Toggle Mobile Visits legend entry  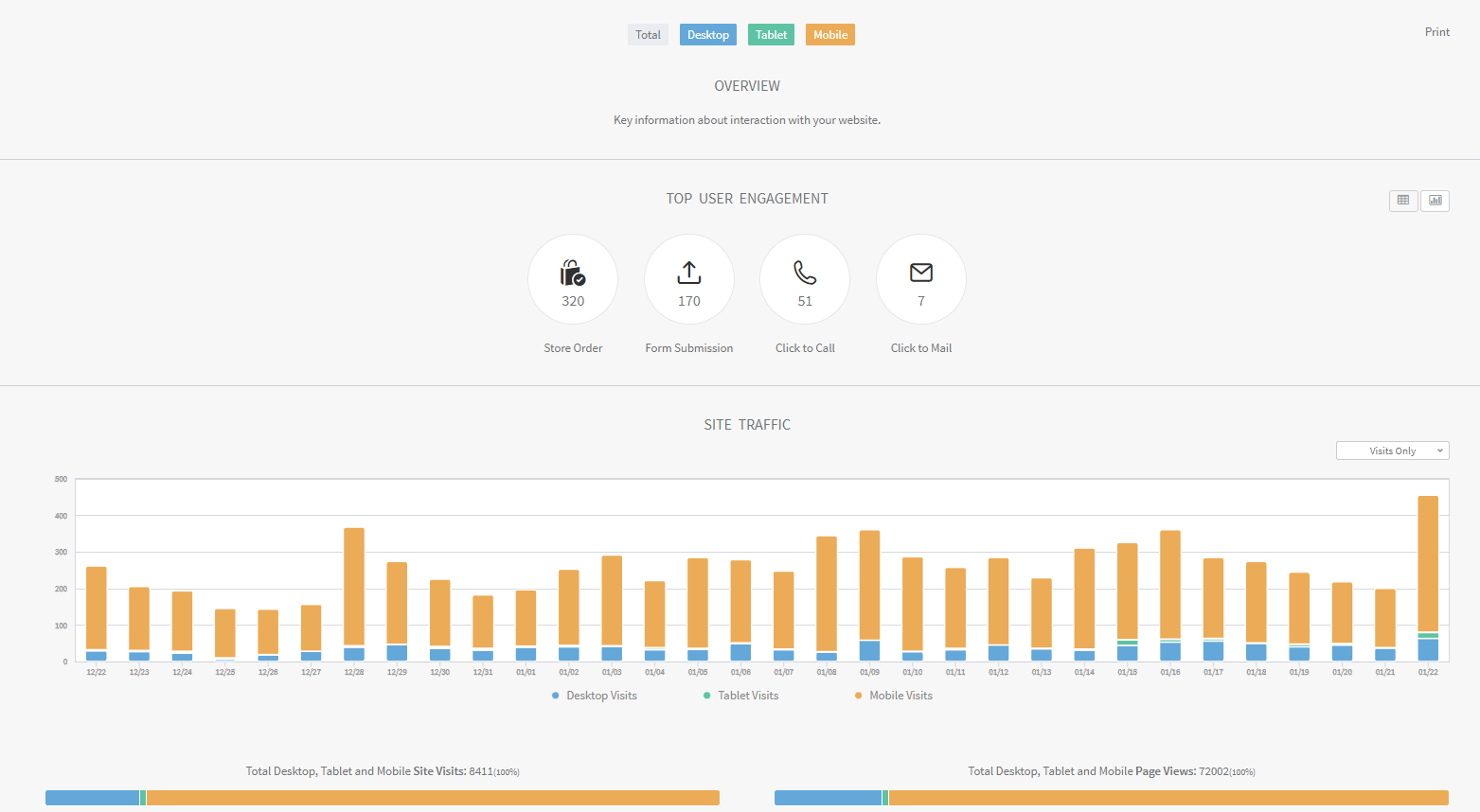(894, 696)
